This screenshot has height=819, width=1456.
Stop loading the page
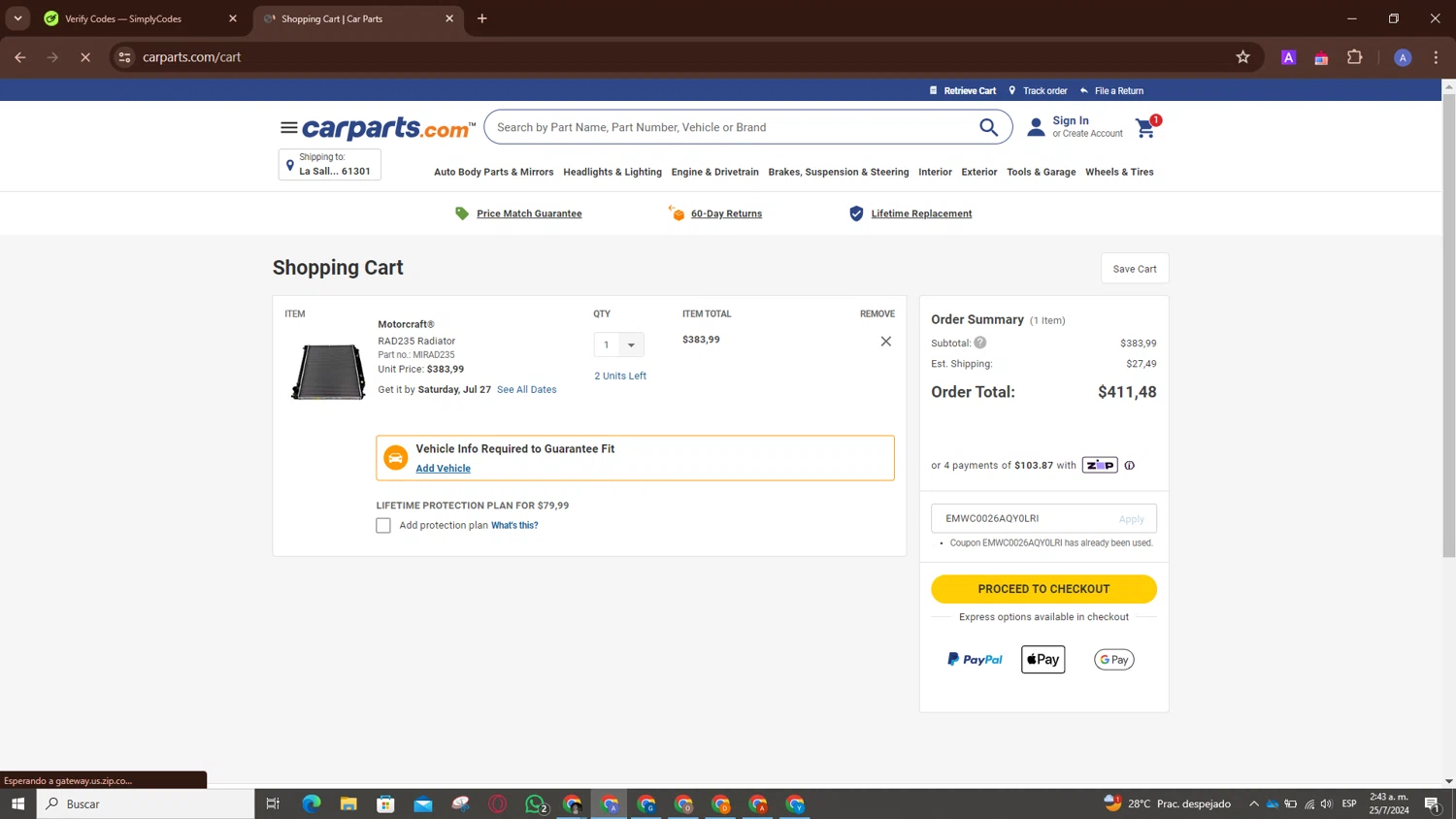pyautogui.click(x=85, y=57)
